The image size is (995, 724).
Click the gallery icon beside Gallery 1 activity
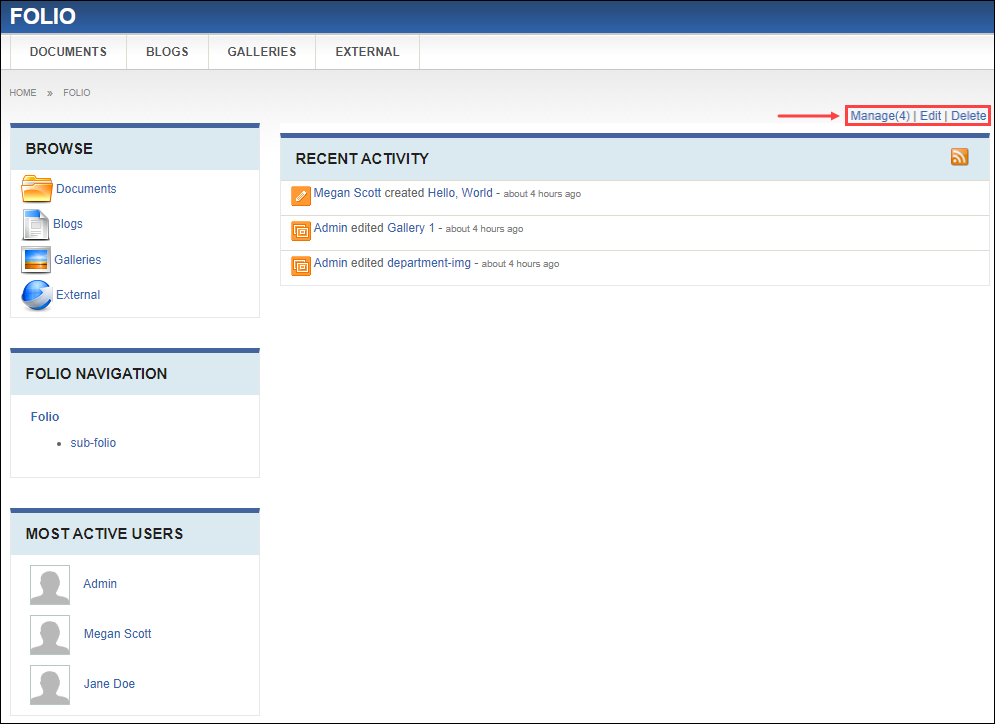coord(301,231)
